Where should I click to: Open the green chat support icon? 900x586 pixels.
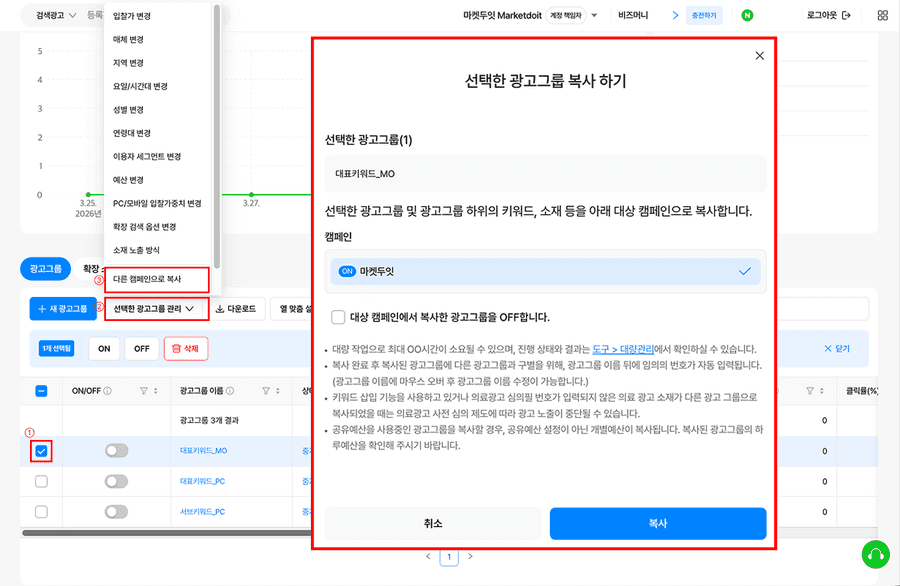click(x=875, y=554)
